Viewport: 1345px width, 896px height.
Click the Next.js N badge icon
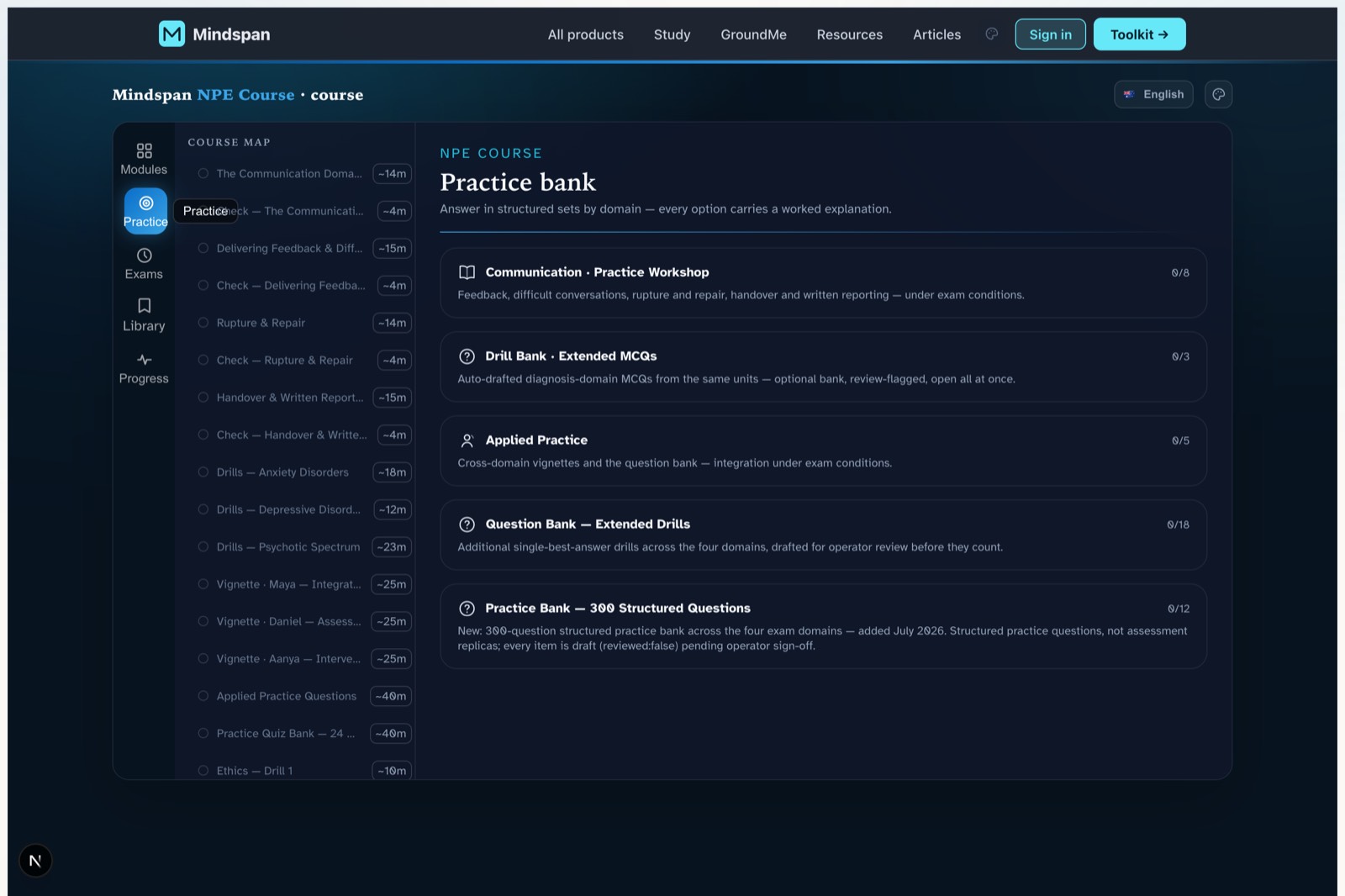35,861
